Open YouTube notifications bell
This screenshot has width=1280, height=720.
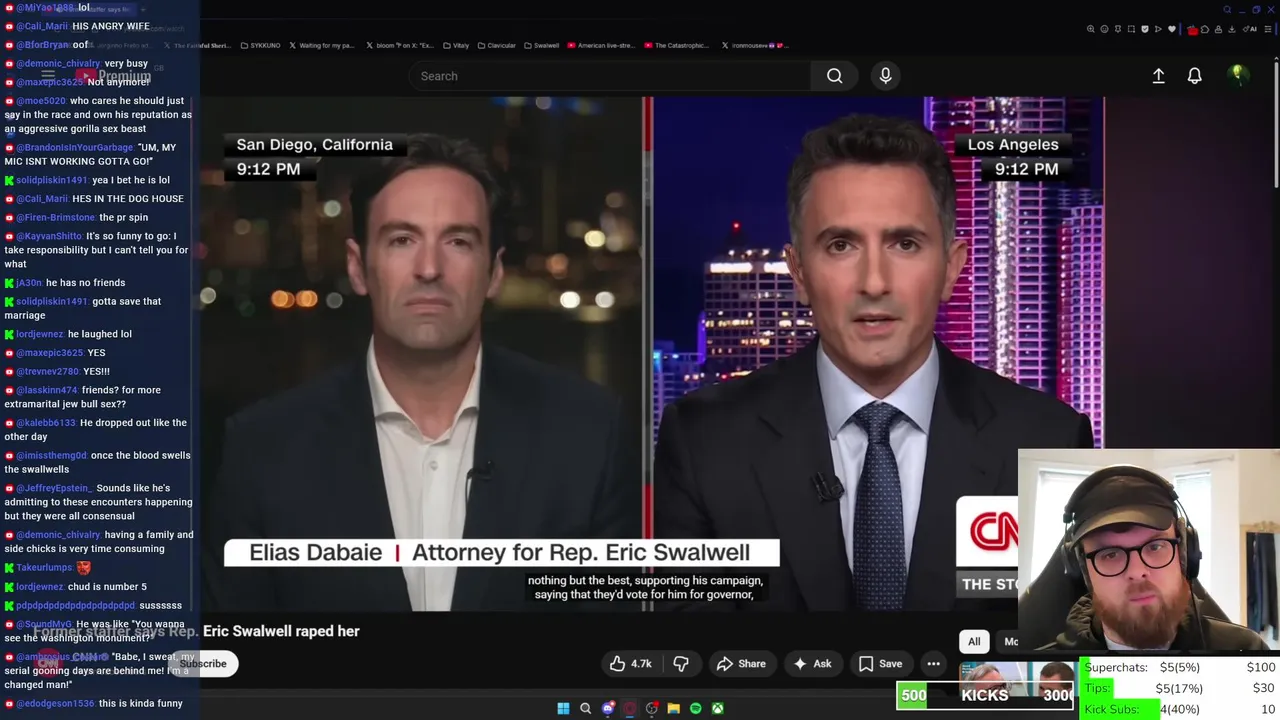(1194, 76)
